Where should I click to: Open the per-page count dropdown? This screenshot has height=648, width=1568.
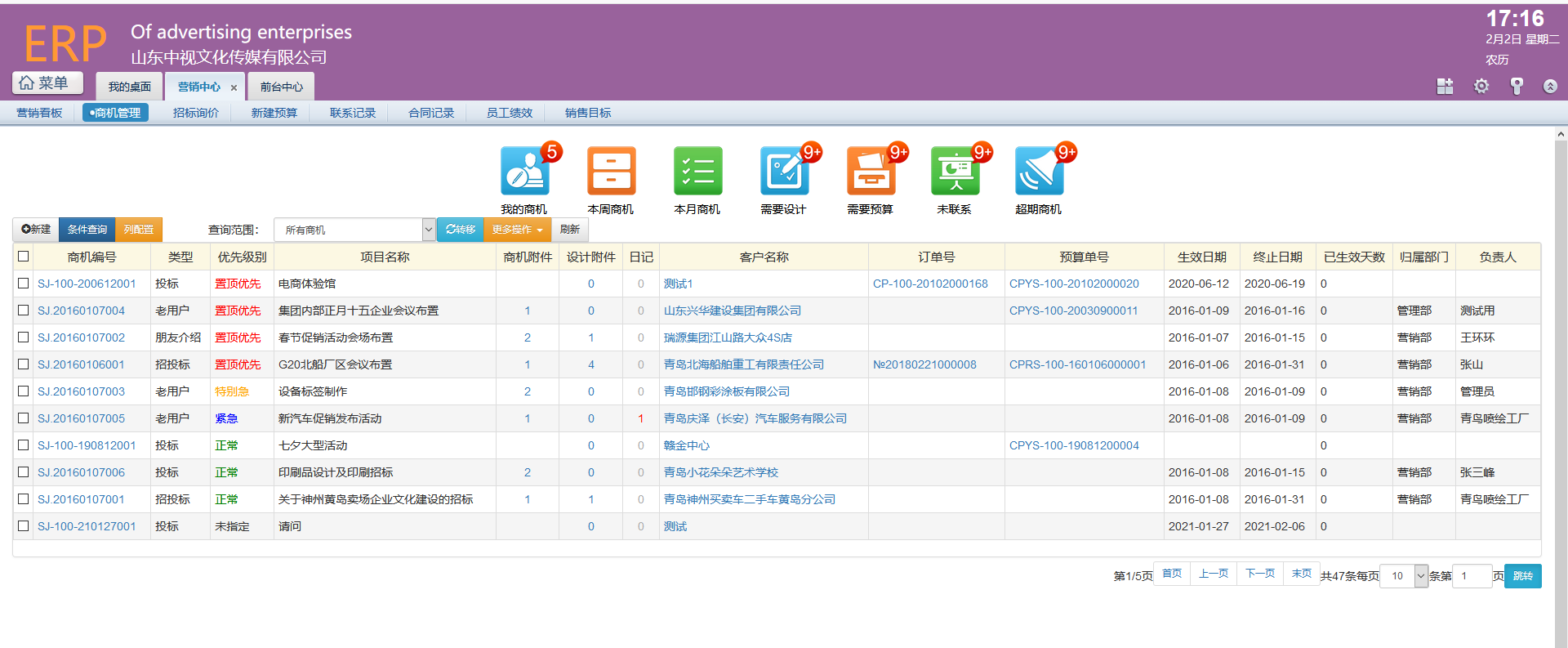1404,576
